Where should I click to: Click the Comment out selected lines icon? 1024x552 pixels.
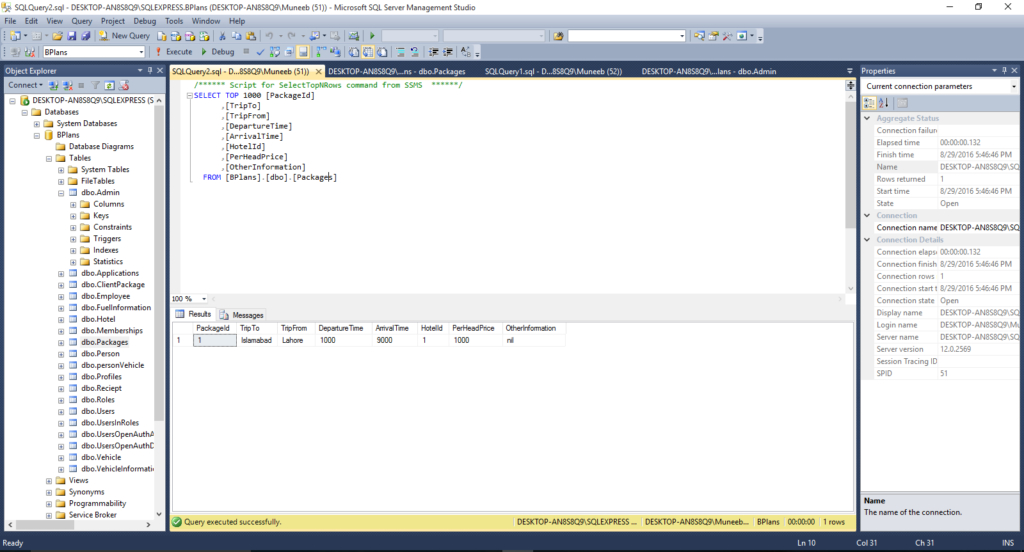click(x=400, y=52)
